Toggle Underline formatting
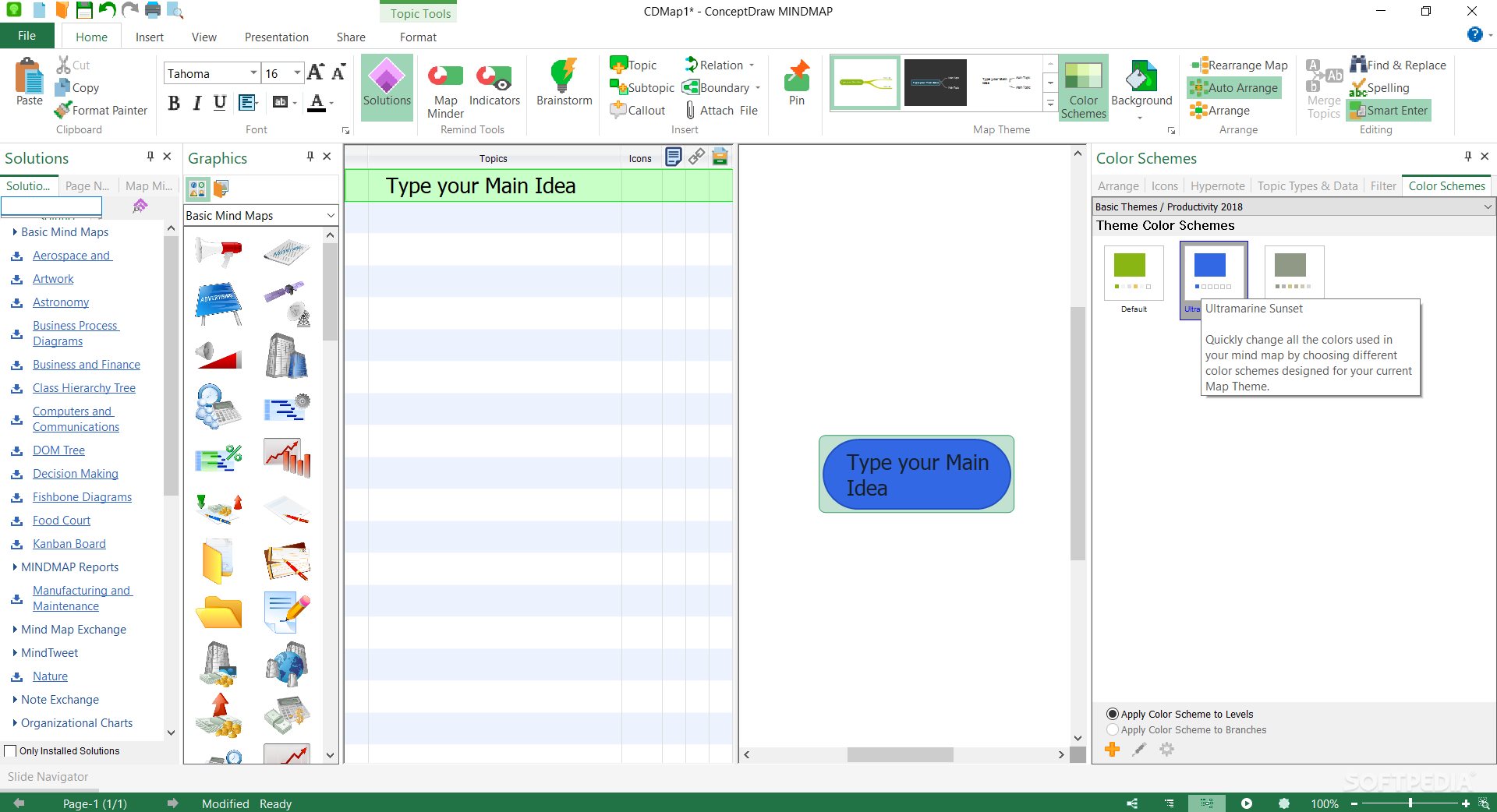1497x812 pixels. 220,103
